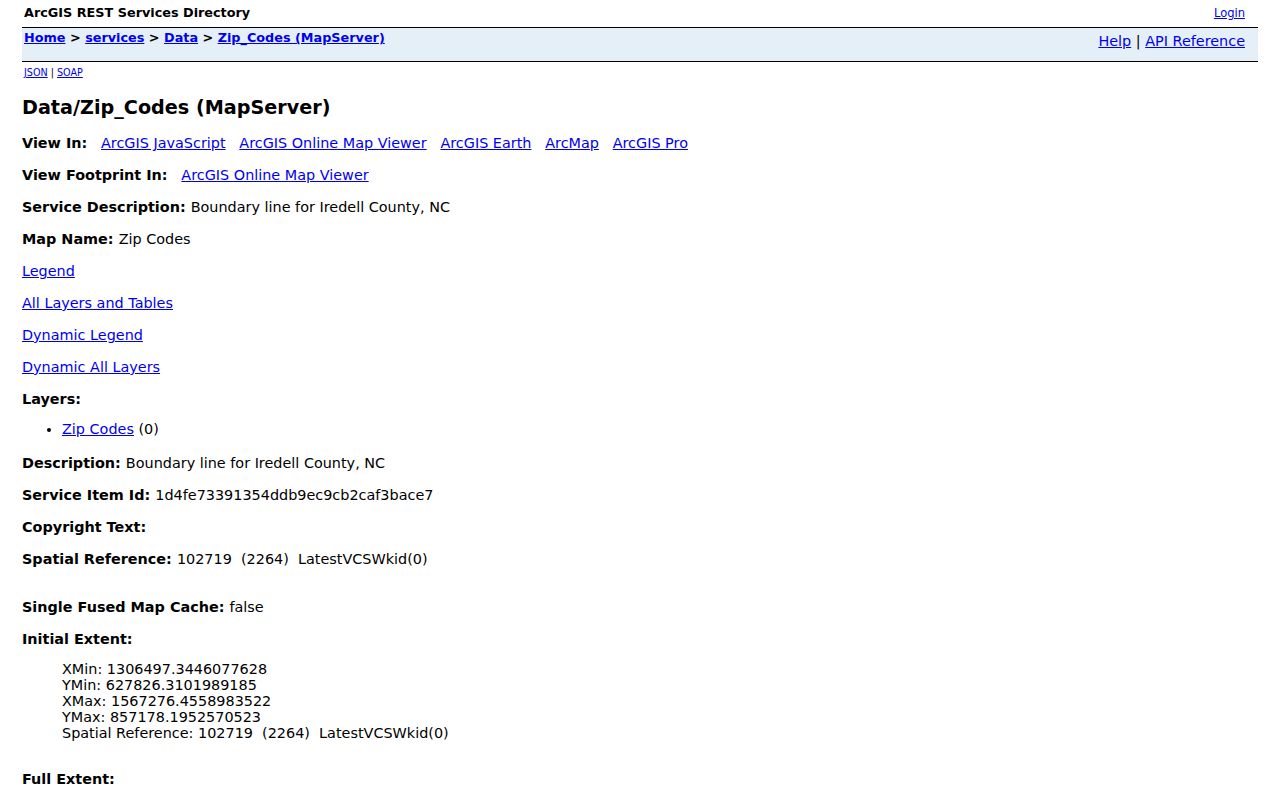Click the ArcGIS REST Services Directory title
1280x800 pixels.
coord(137,13)
